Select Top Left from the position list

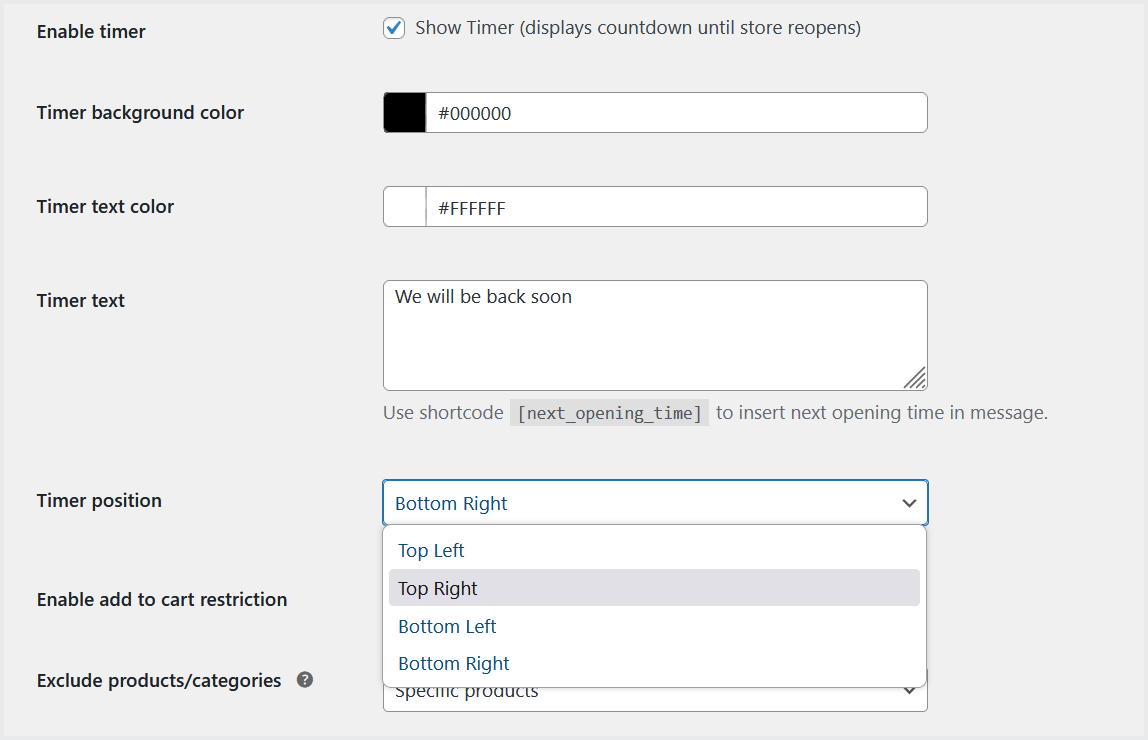432,551
